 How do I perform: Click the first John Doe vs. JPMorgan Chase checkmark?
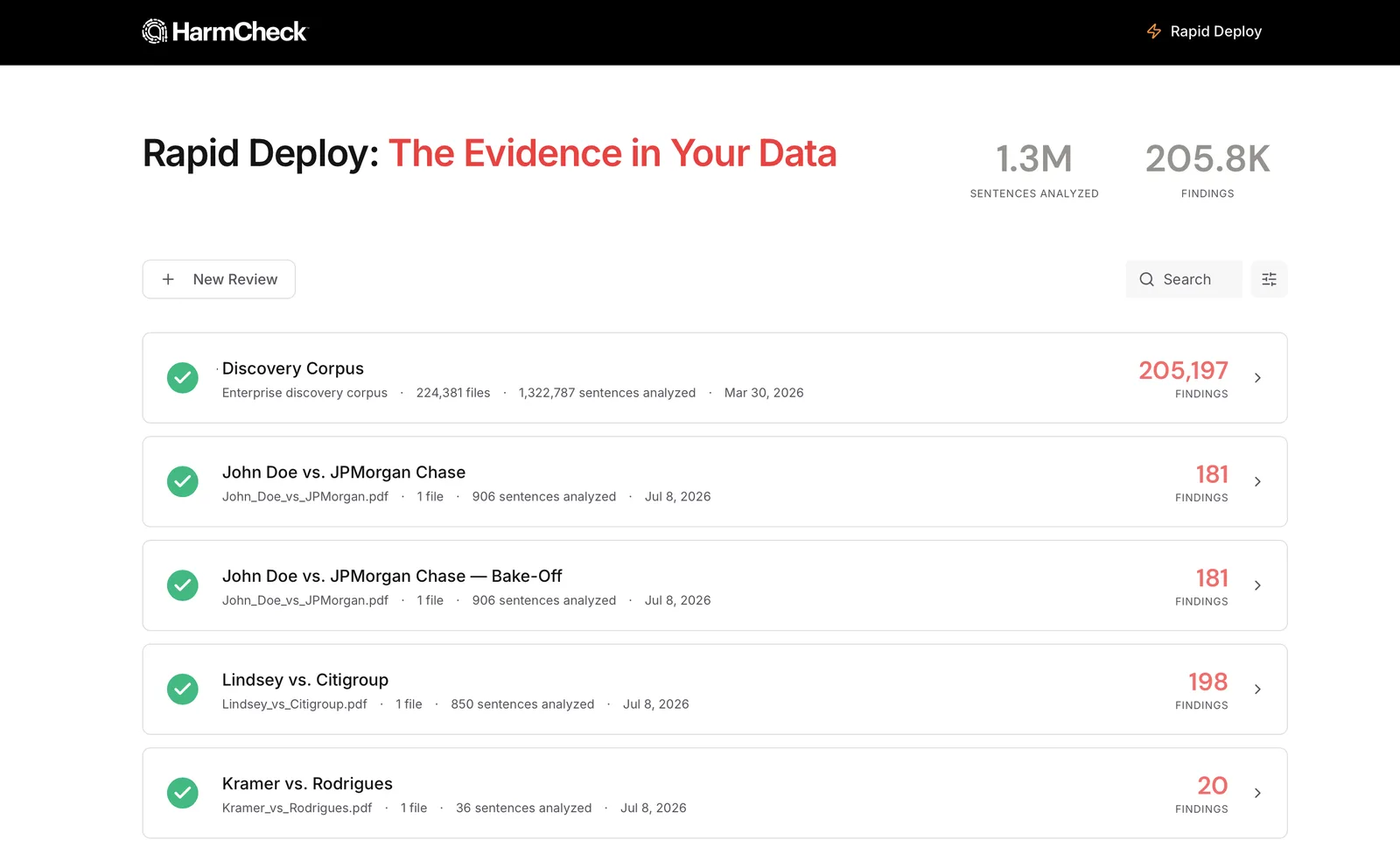(183, 481)
